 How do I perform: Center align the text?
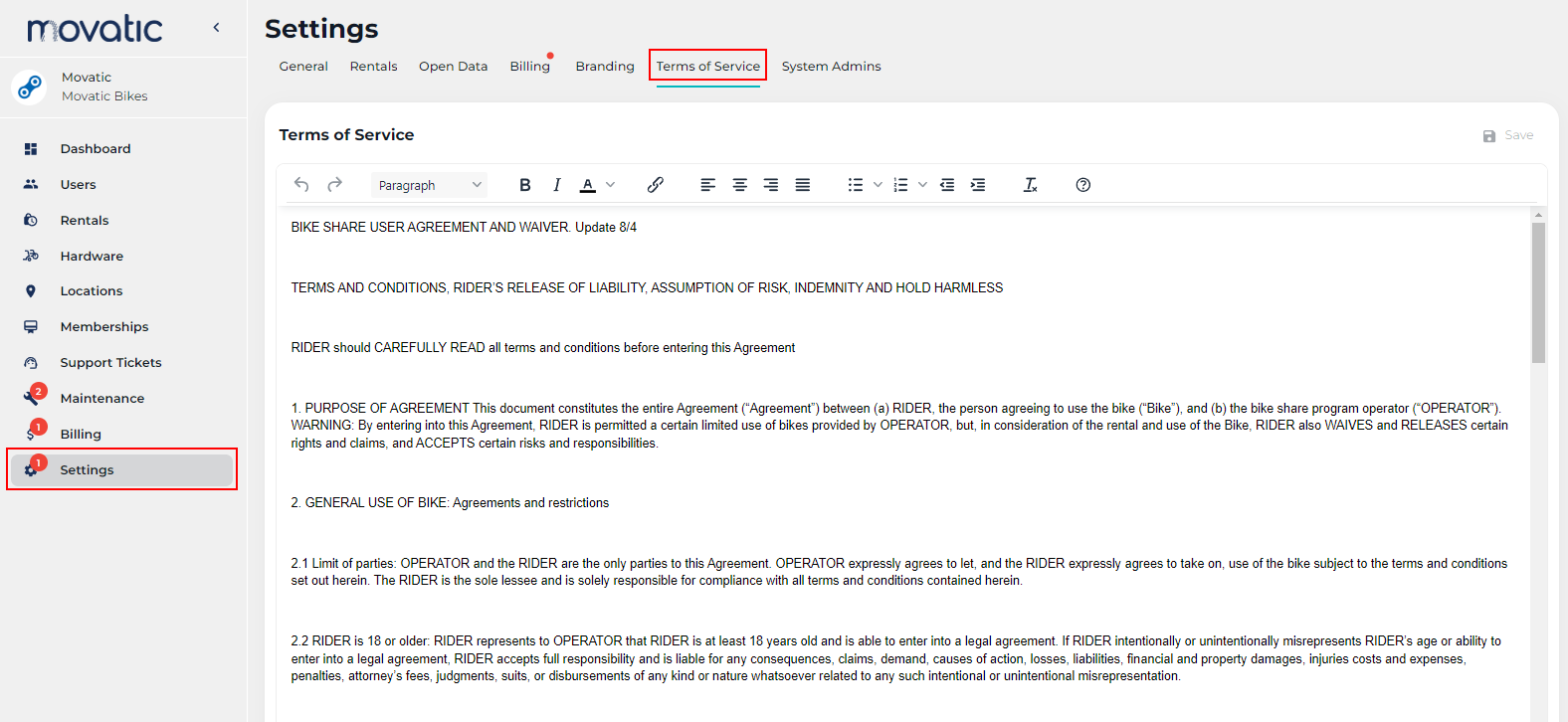pyautogui.click(x=740, y=185)
